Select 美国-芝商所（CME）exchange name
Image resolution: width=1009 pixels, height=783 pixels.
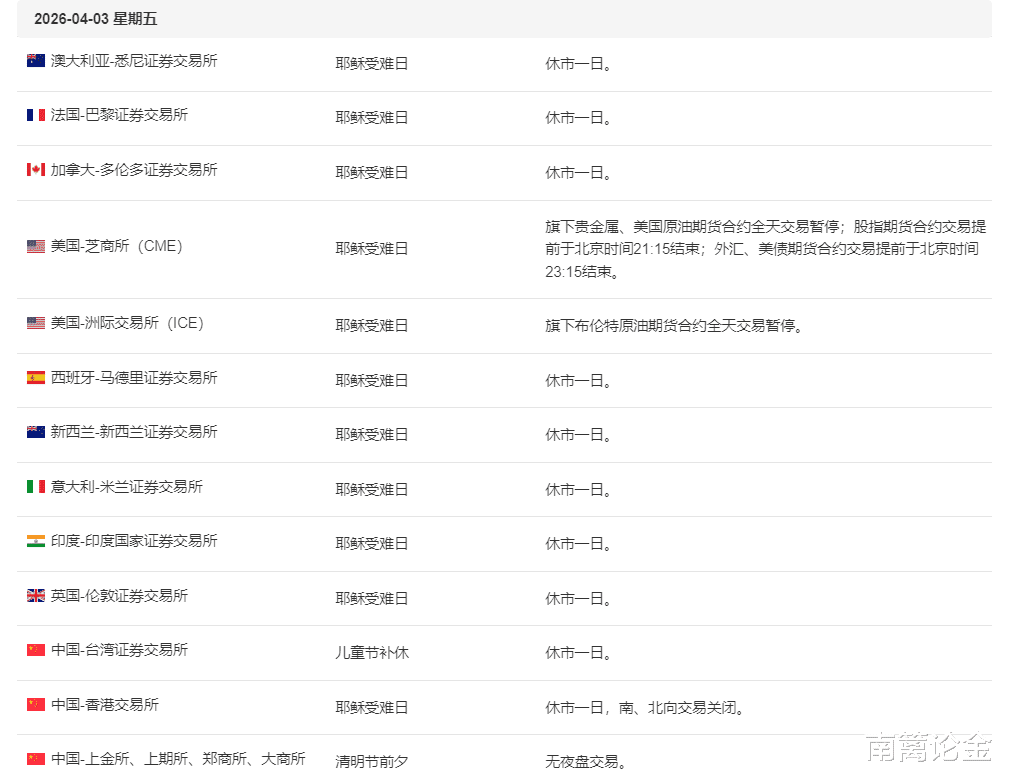tap(116, 246)
